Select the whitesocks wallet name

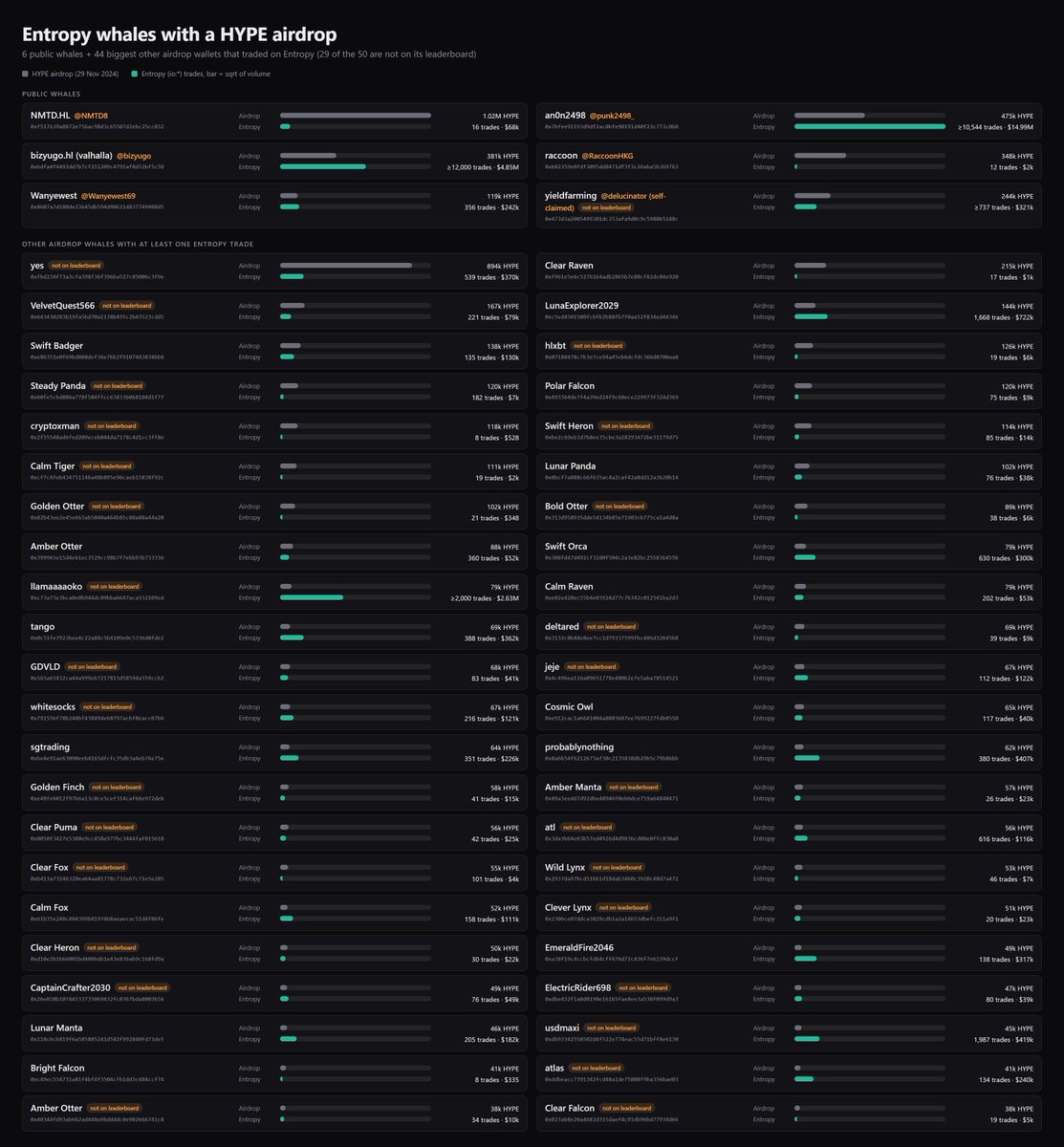[x=54, y=707]
